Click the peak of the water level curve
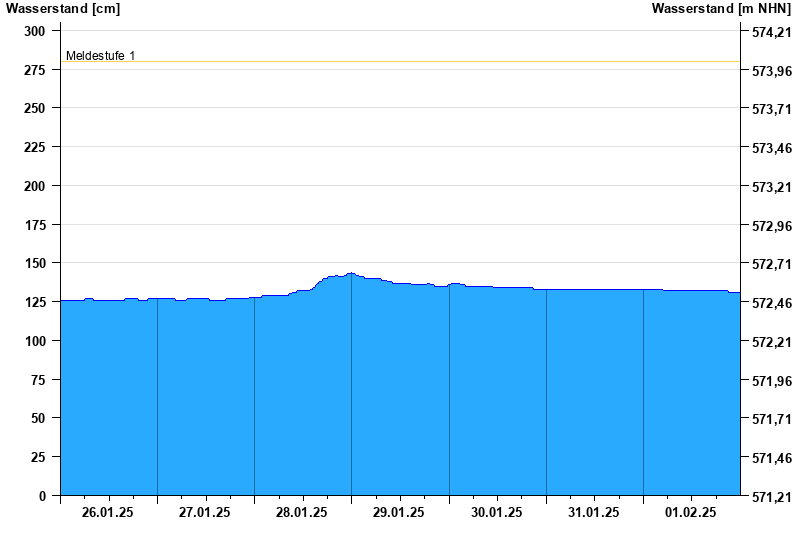800x550 pixels. point(350,273)
